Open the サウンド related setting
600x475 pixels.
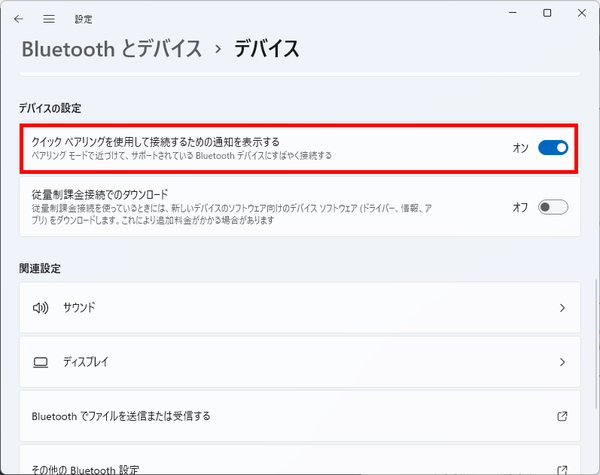coord(300,308)
